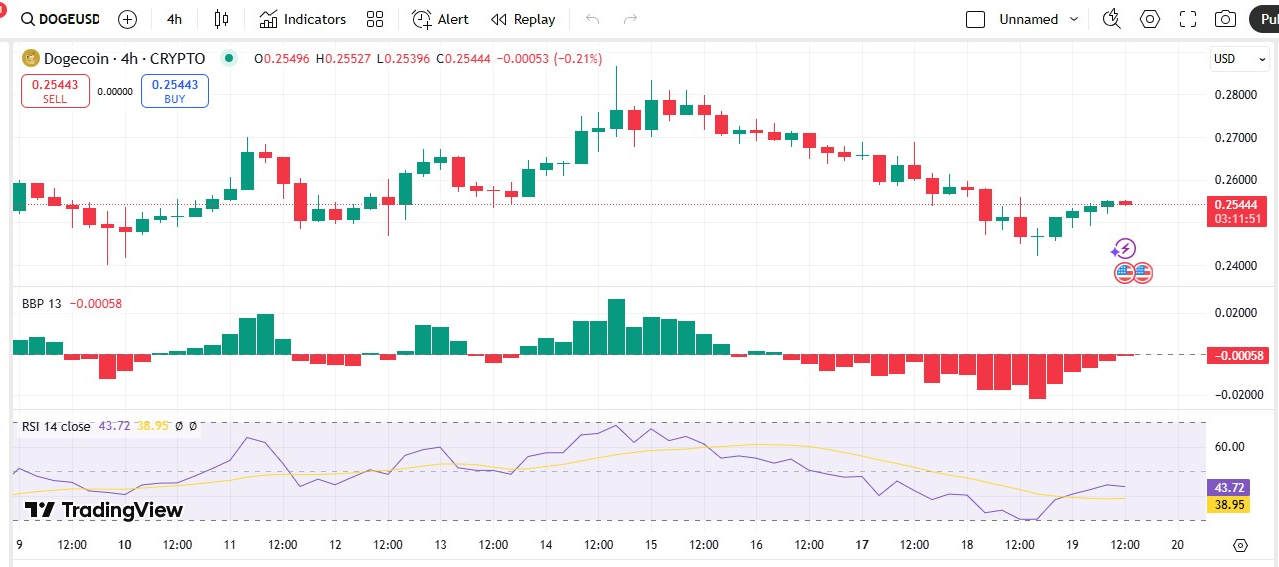Screen dimensions: 1279x567
Task: Click date label 10 on time axis
Action: click(x=125, y=545)
